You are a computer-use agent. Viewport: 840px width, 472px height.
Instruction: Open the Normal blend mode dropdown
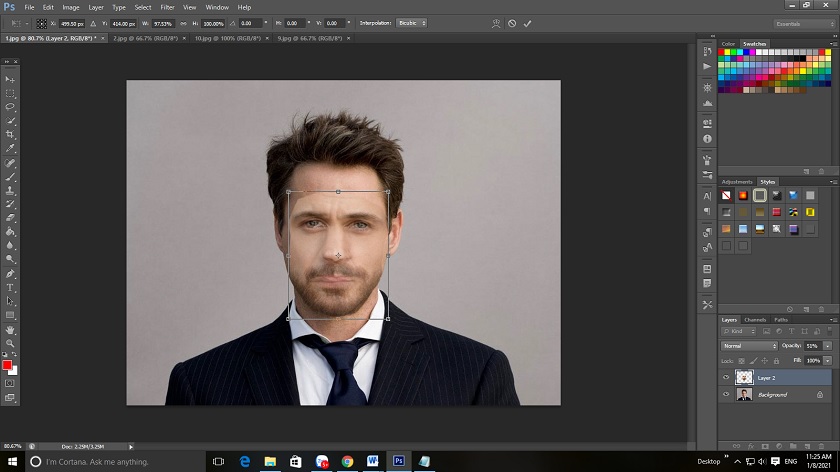pyautogui.click(x=749, y=346)
